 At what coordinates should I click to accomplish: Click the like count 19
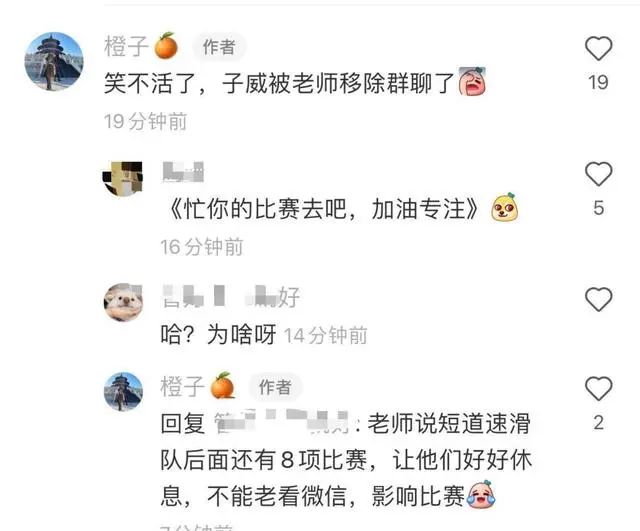[598, 82]
